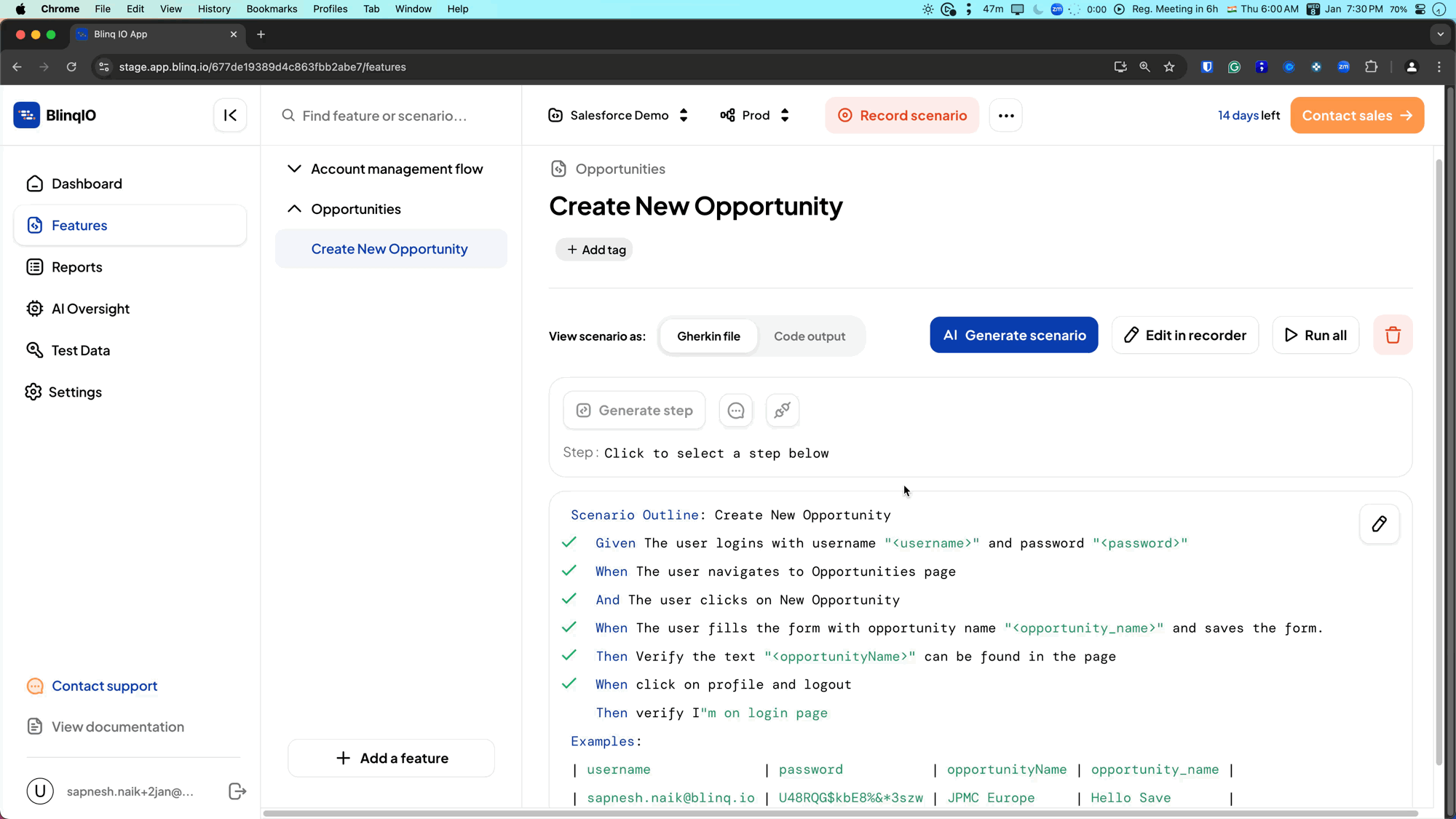
Task: Click the AI Generate scenario button
Action: pos(1014,335)
